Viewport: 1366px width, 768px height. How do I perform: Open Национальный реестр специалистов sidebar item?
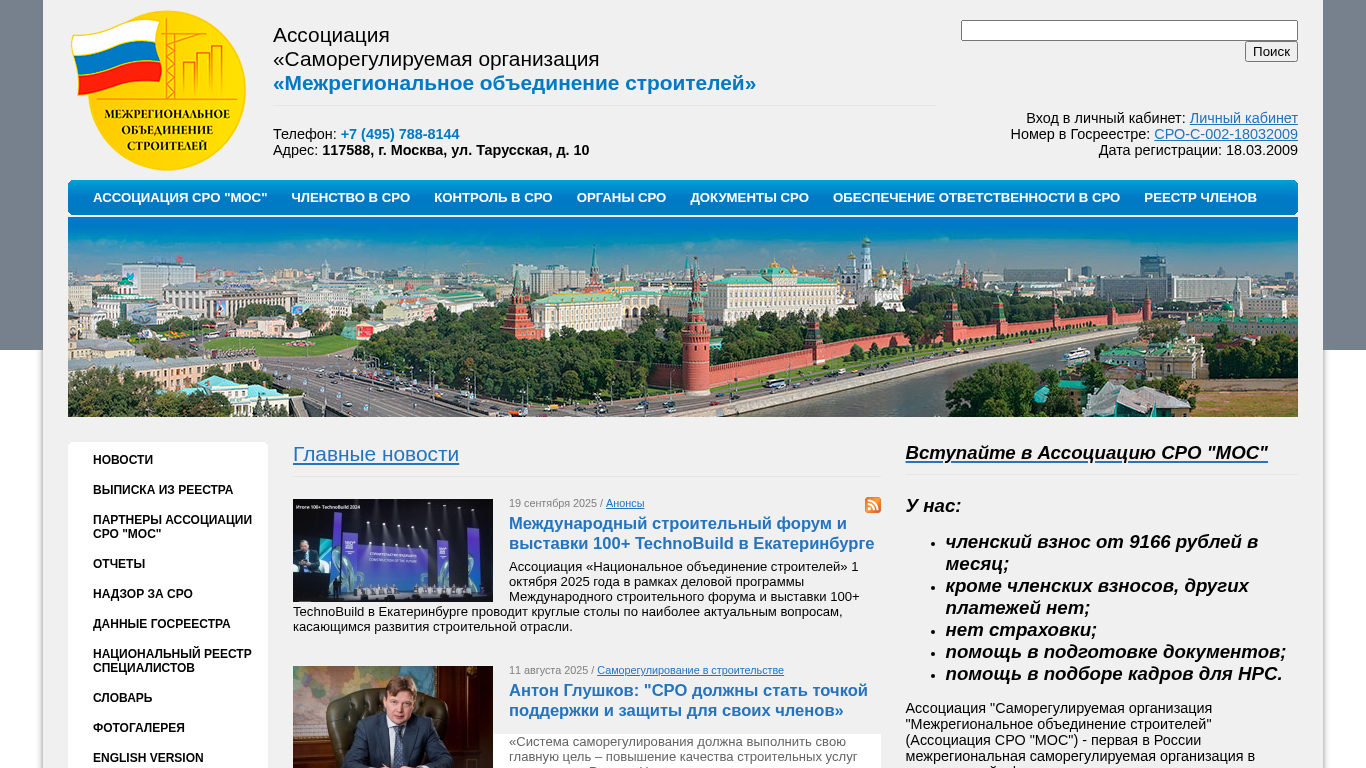172,661
